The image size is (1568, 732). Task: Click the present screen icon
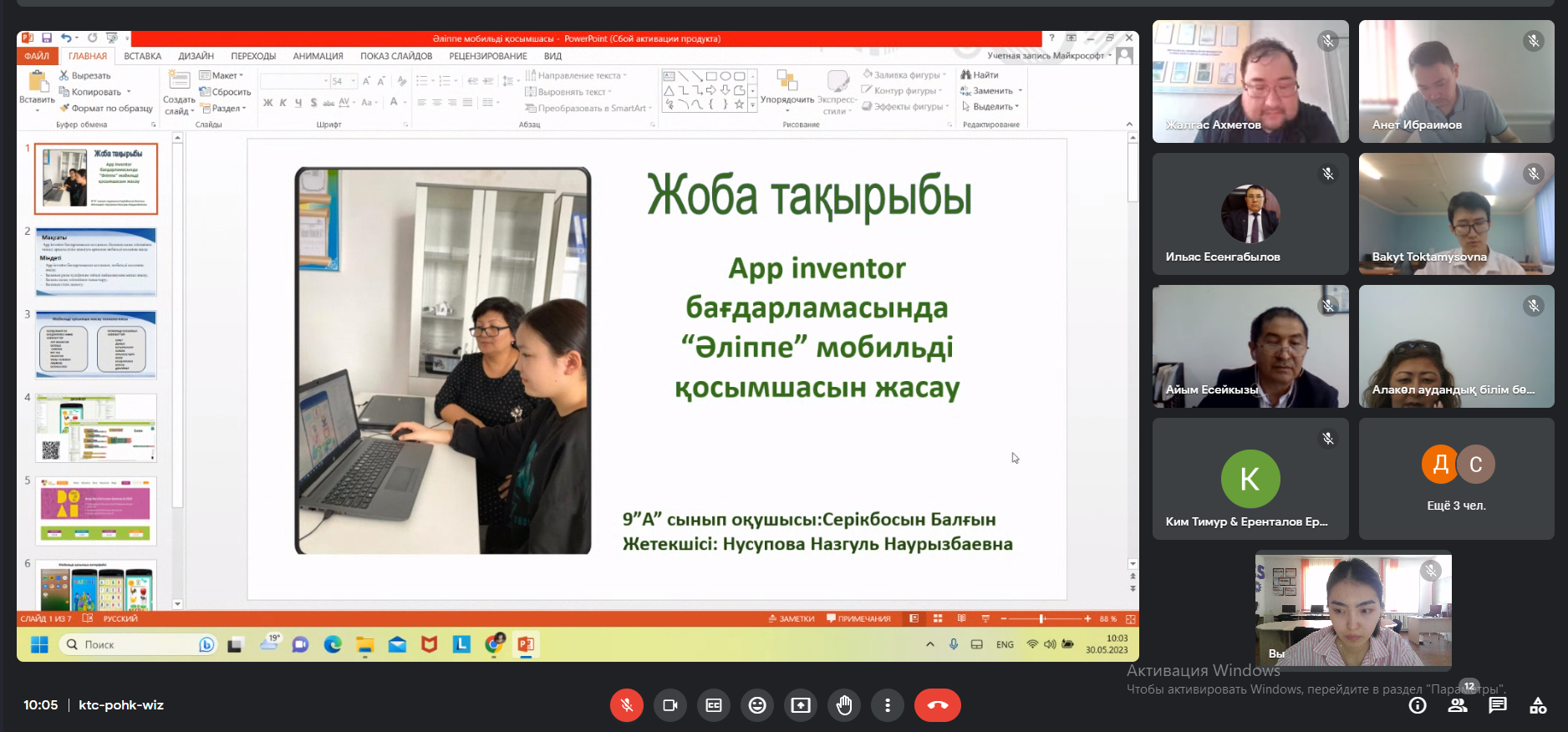click(801, 705)
